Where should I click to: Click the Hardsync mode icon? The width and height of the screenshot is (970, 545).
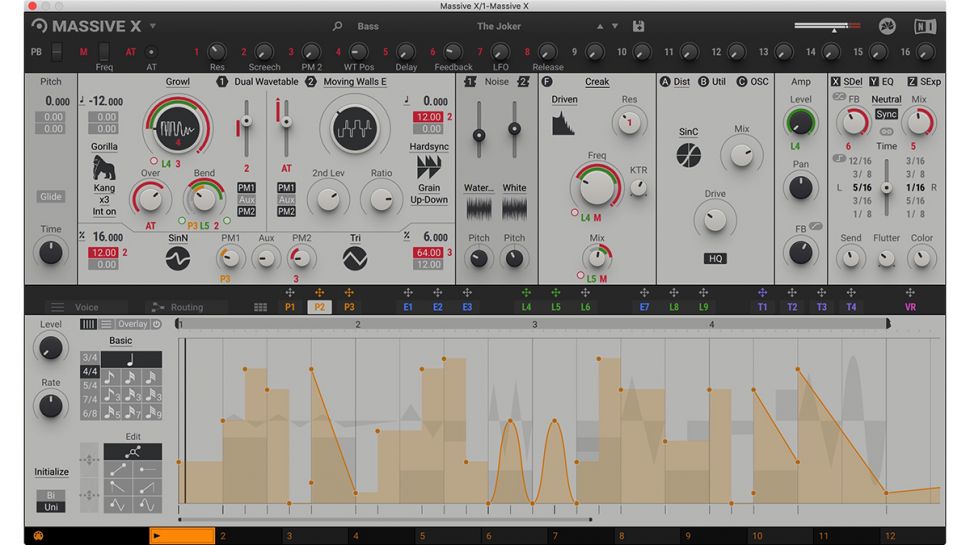[430, 166]
